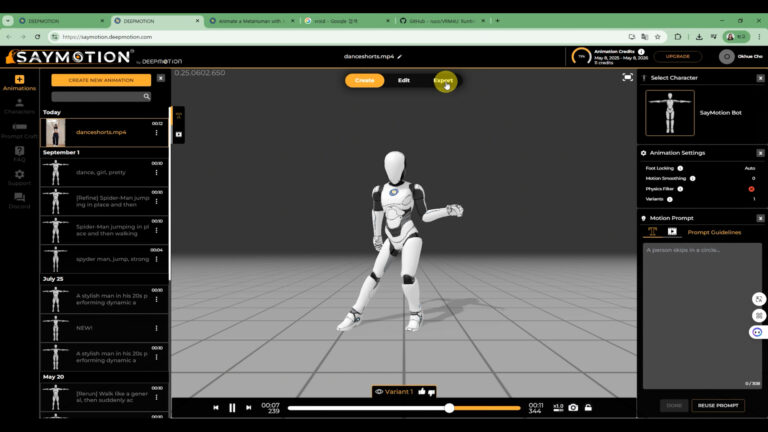Click the motion prompt text area
This screenshot has width=768, height=432.
(701, 310)
